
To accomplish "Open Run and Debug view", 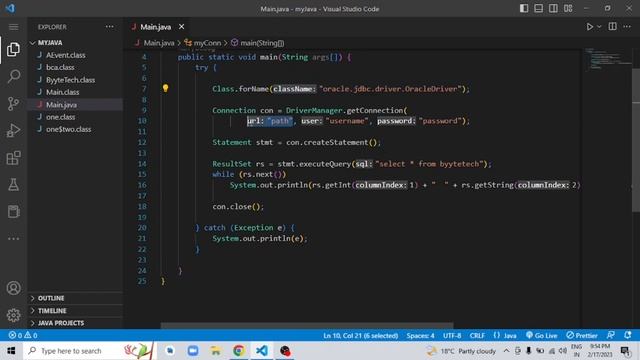I will (x=13, y=131).
